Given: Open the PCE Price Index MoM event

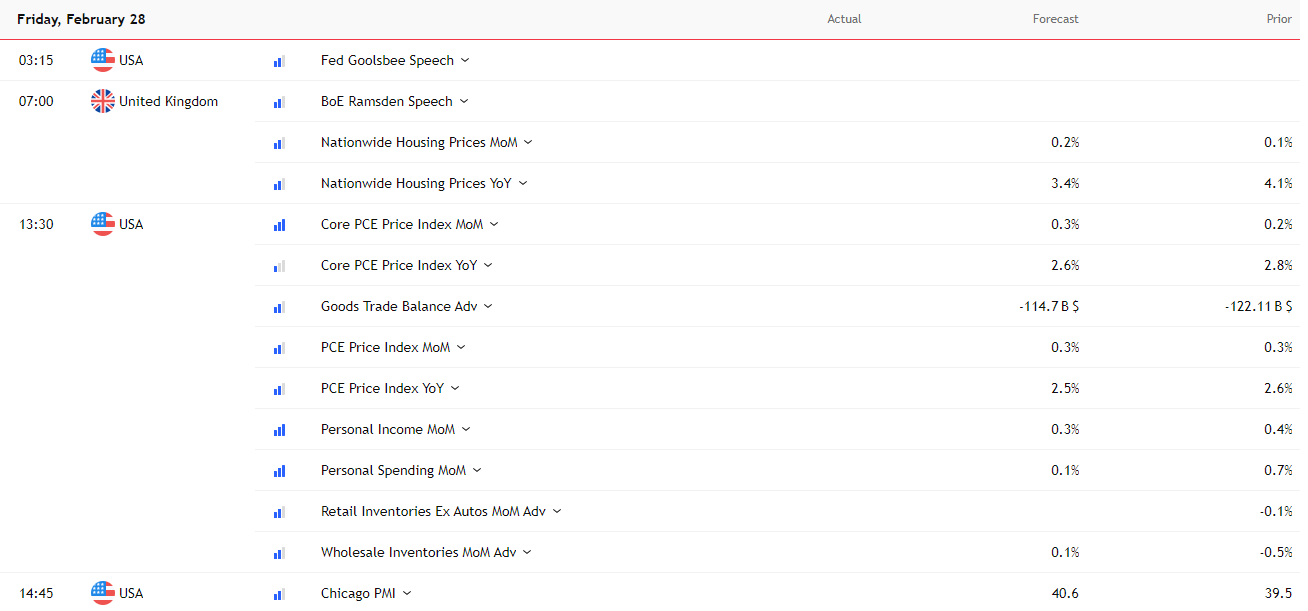Looking at the screenshot, I should pos(386,347).
